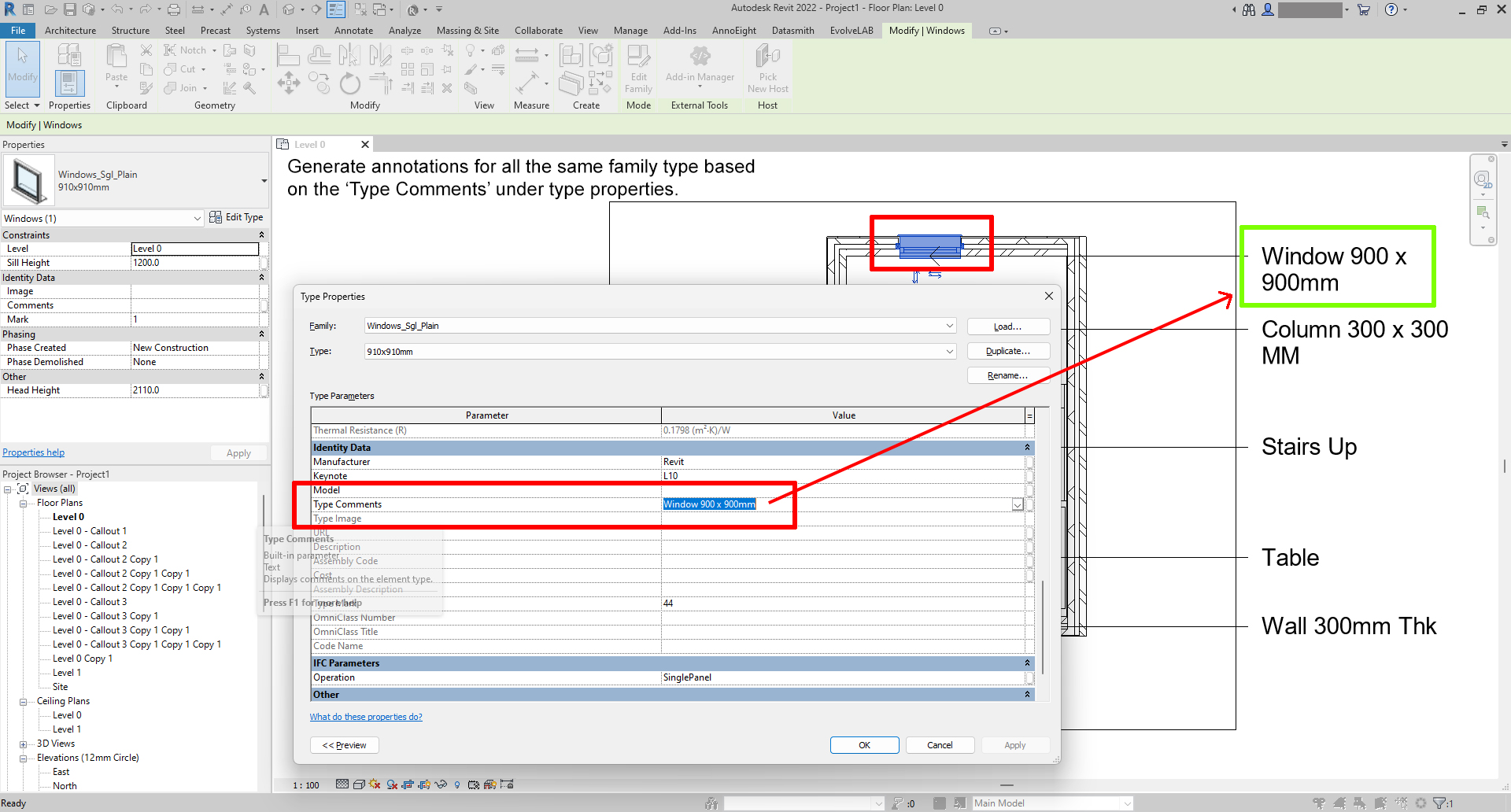Toggle Sun Path in view control bar

pyautogui.click(x=375, y=784)
